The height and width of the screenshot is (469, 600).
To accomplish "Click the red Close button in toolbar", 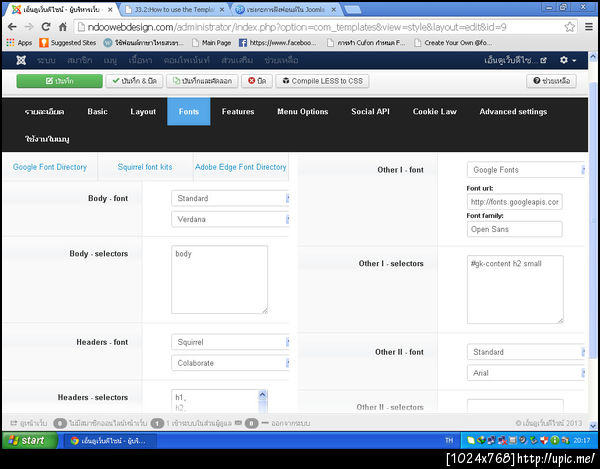I will point(257,81).
